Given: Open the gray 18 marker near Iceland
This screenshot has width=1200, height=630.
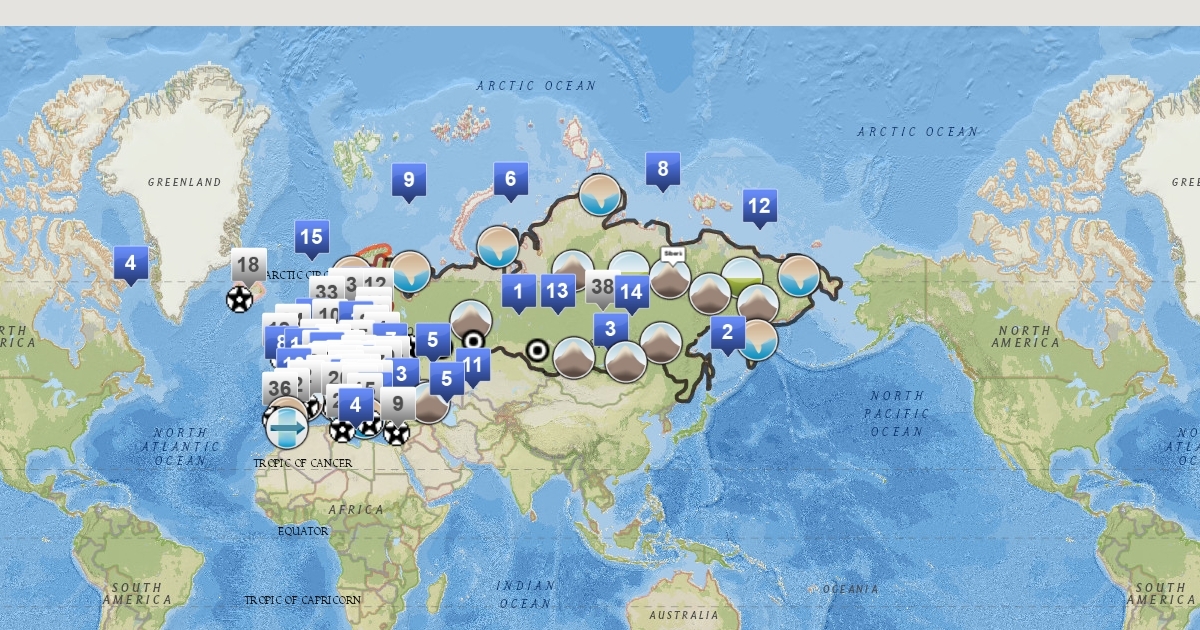Looking at the screenshot, I should click(x=249, y=266).
